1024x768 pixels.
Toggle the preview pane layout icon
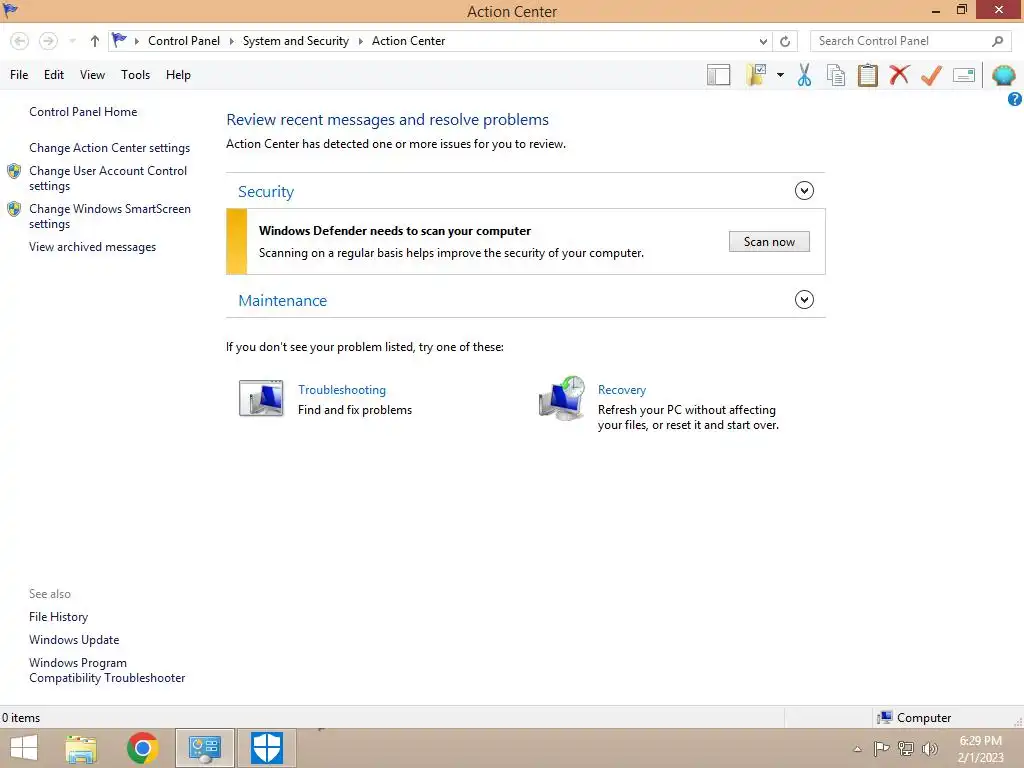tap(718, 75)
